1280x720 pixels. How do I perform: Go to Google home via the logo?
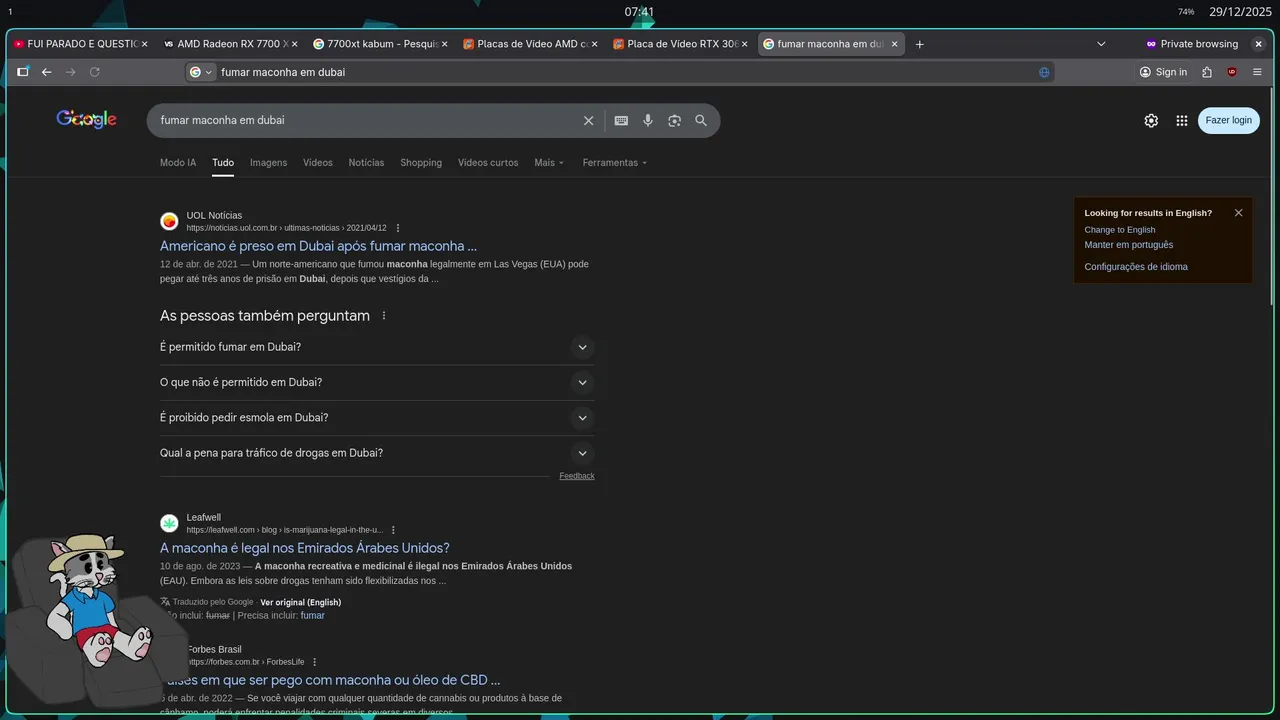(86, 119)
